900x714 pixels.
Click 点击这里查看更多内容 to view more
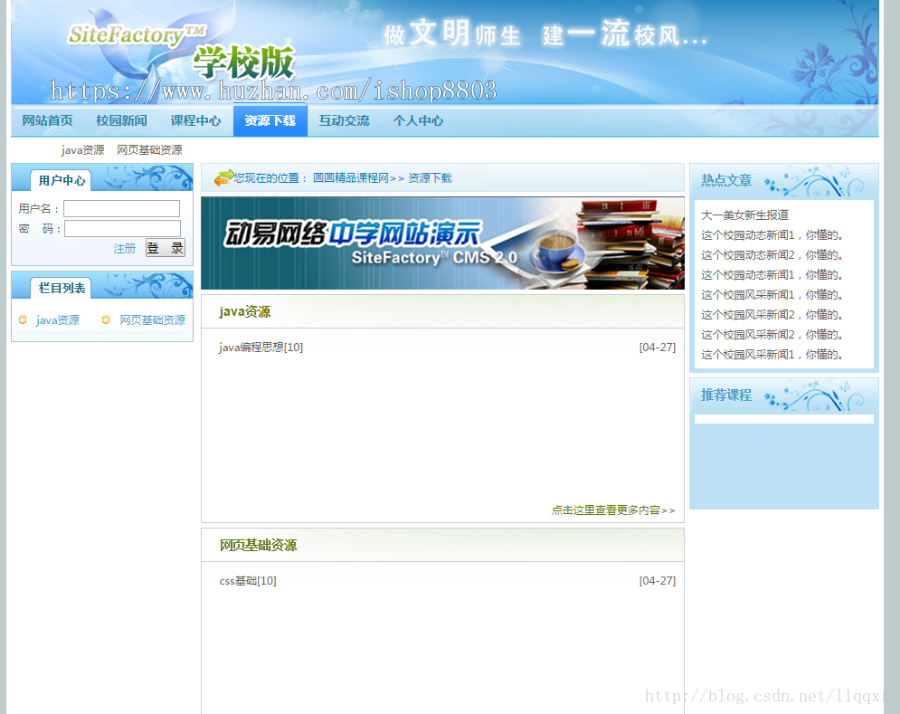click(x=614, y=510)
